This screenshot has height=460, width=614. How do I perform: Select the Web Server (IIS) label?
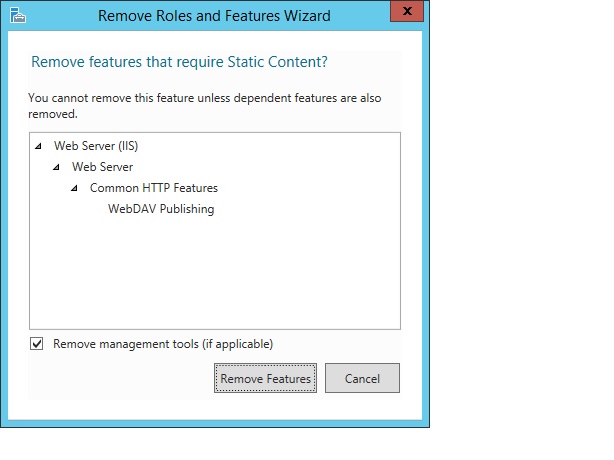point(96,146)
